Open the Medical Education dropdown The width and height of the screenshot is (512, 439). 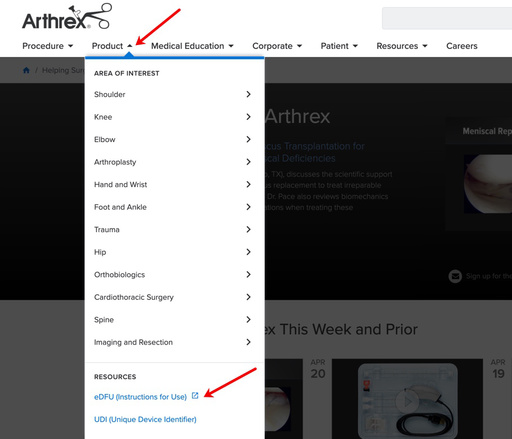coord(192,46)
